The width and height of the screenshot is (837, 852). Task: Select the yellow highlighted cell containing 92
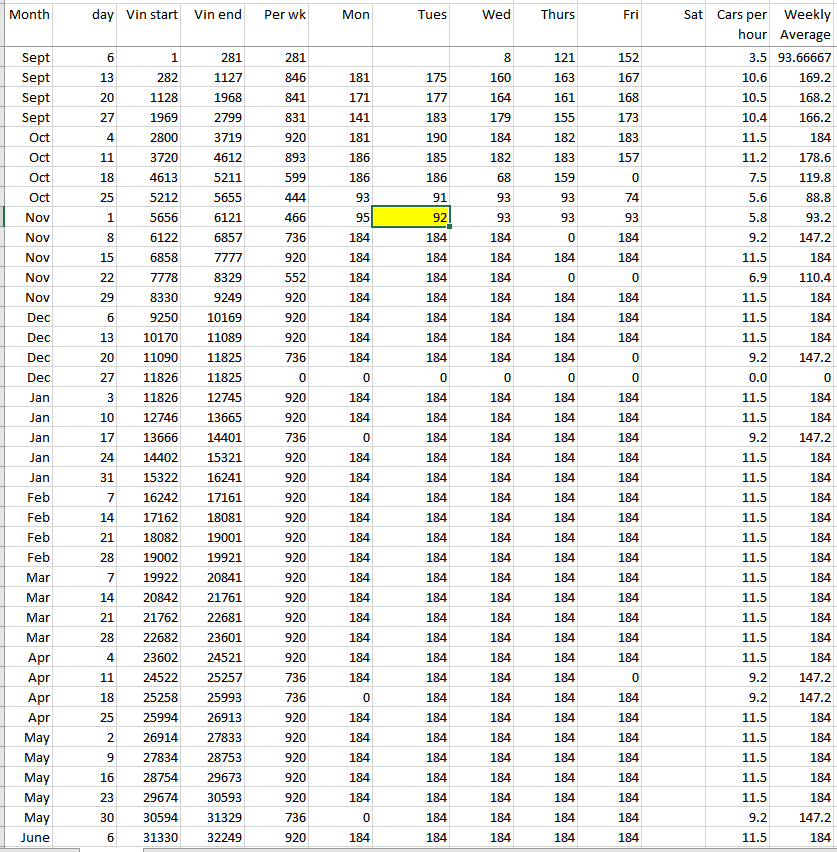click(411, 217)
